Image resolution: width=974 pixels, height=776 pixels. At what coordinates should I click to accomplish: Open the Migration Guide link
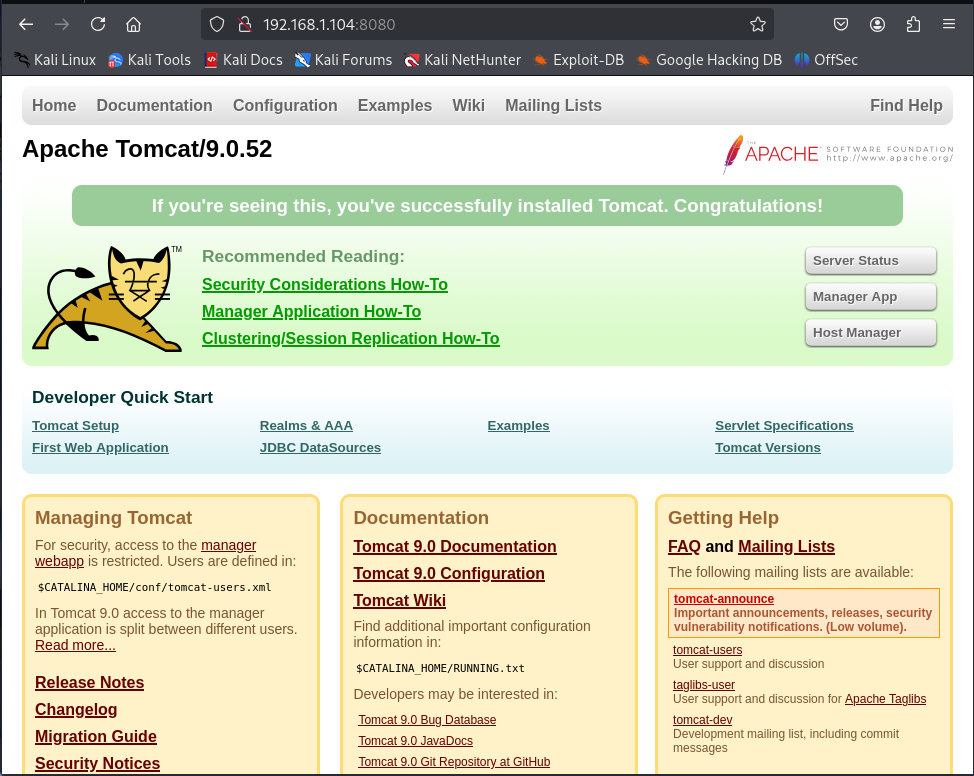pos(96,737)
